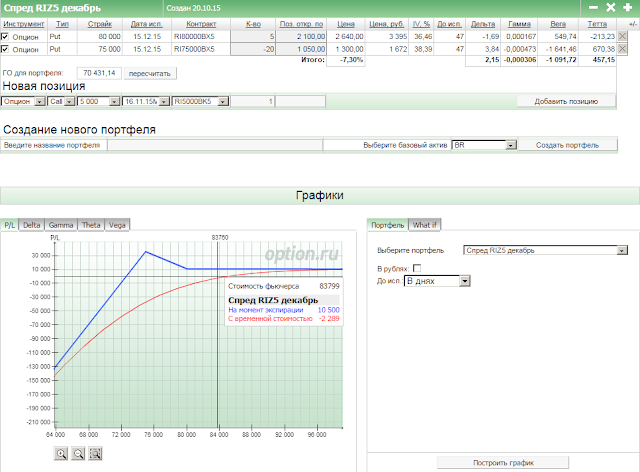Screen dimensions: 640x472
Task: Sort by the Тетта column header
Action: click(x=597, y=24)
